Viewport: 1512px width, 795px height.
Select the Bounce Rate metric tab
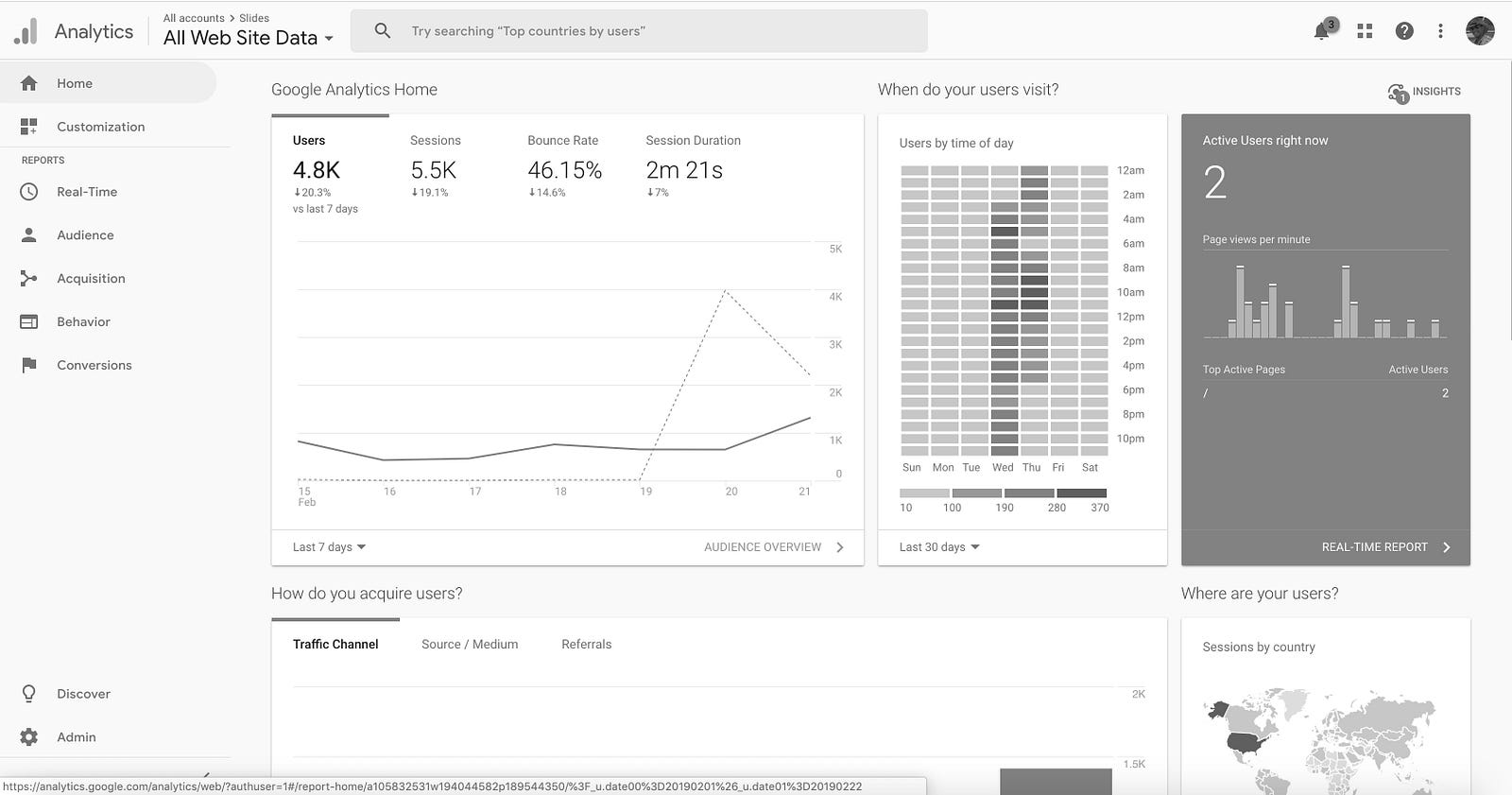tap(564, 166)
